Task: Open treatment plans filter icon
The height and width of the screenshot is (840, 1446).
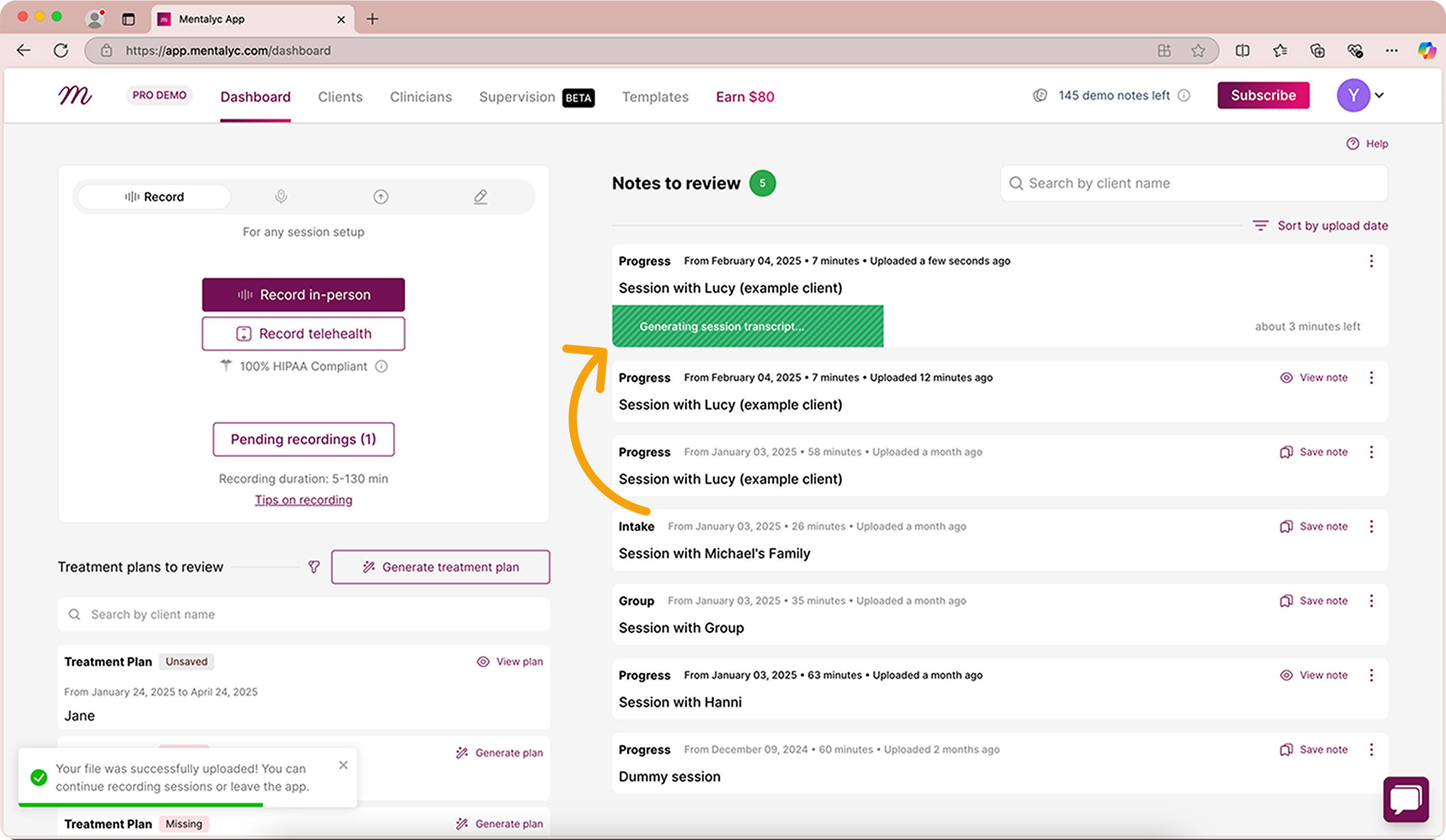Action: click(314, 567)
